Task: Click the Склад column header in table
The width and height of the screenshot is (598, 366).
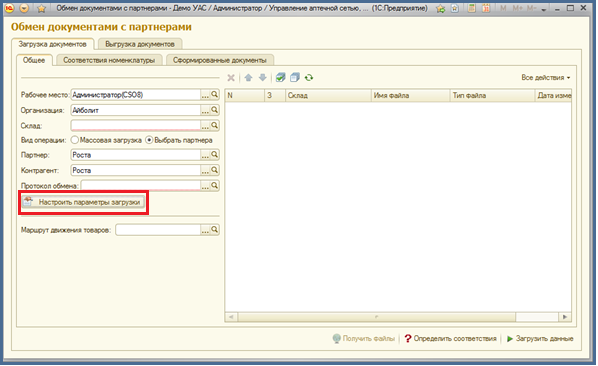Action: [328, 96]
